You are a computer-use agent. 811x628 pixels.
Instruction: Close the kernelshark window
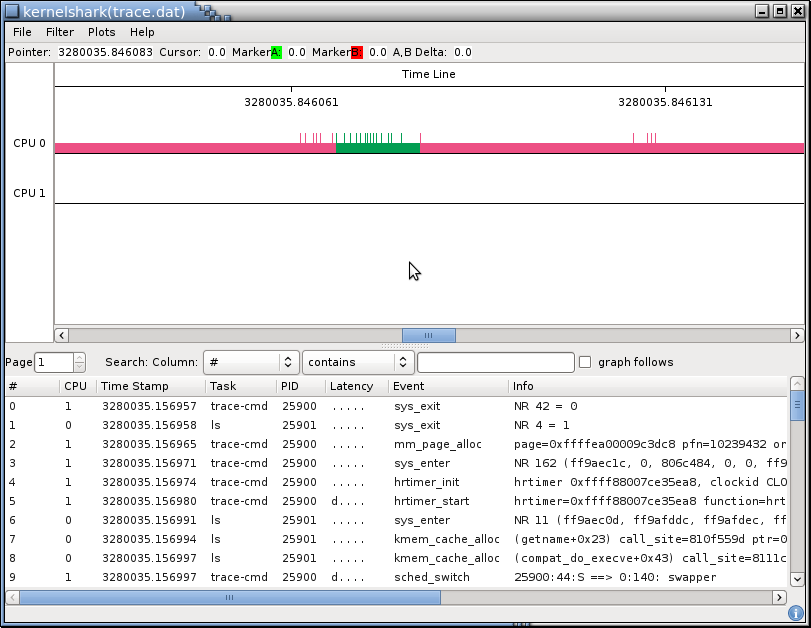coord(798,11)
